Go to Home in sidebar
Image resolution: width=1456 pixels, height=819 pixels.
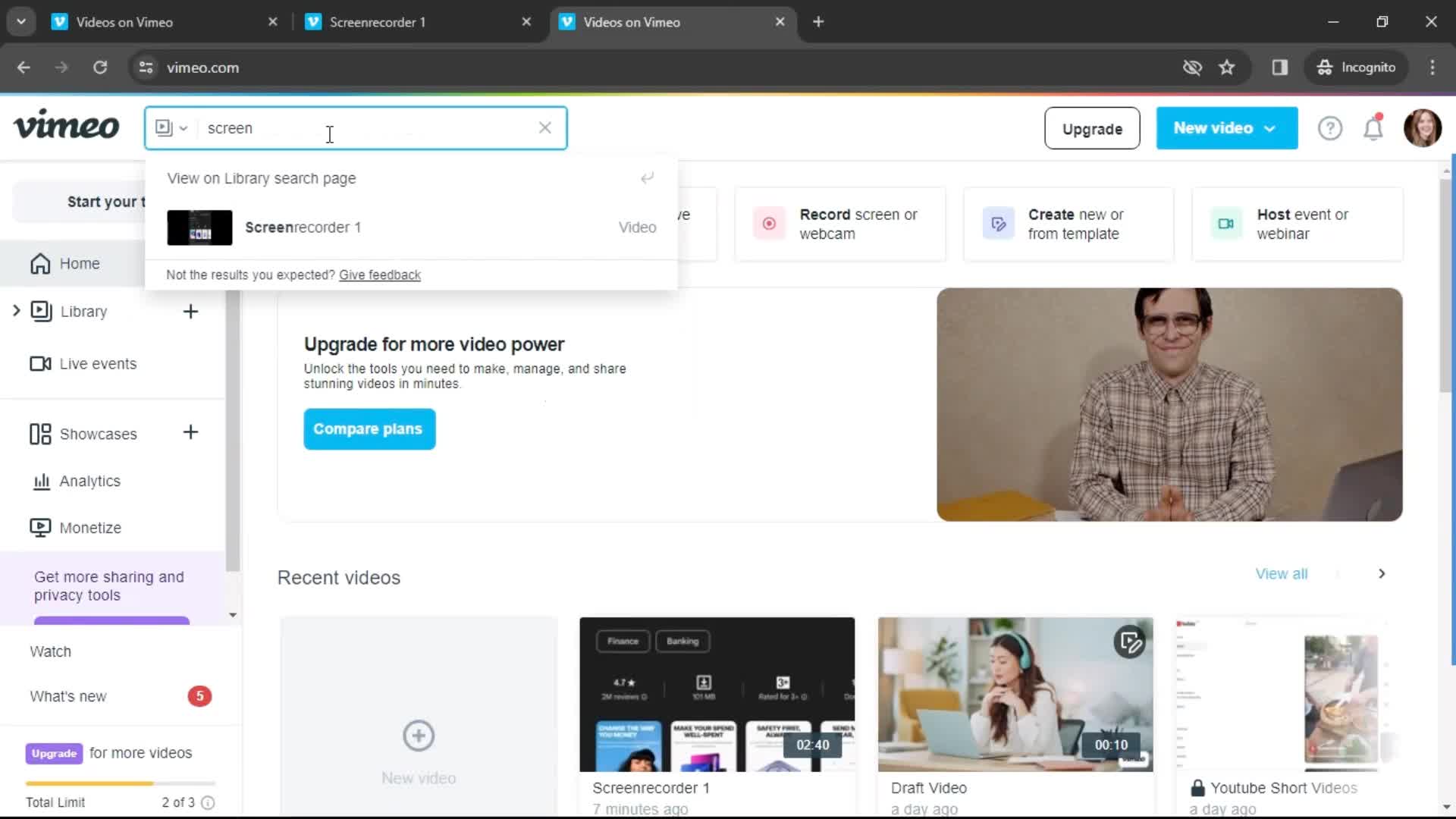tap(79, 263)
